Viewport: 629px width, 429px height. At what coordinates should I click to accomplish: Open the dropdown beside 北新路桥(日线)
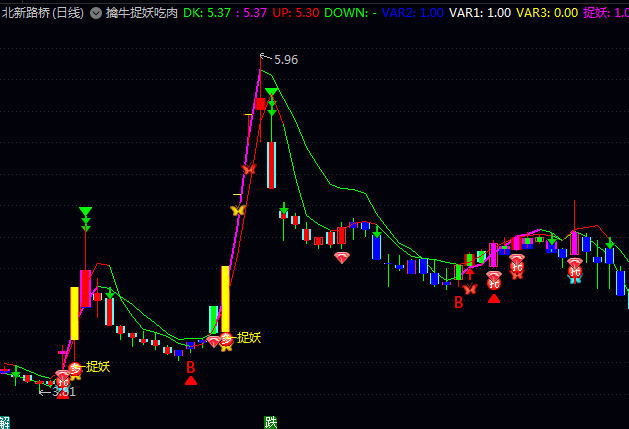pos(96,13)
